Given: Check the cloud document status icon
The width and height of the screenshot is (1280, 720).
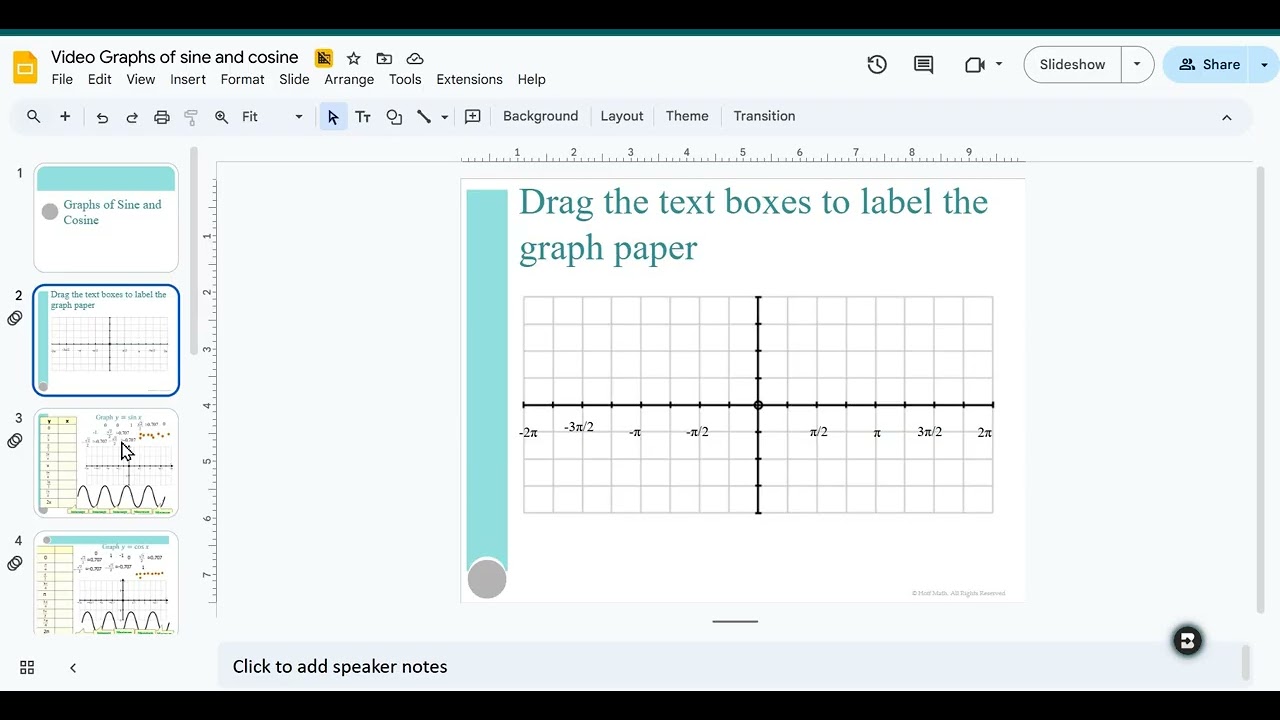Looking at the screenshot, I should coord(415,58).
